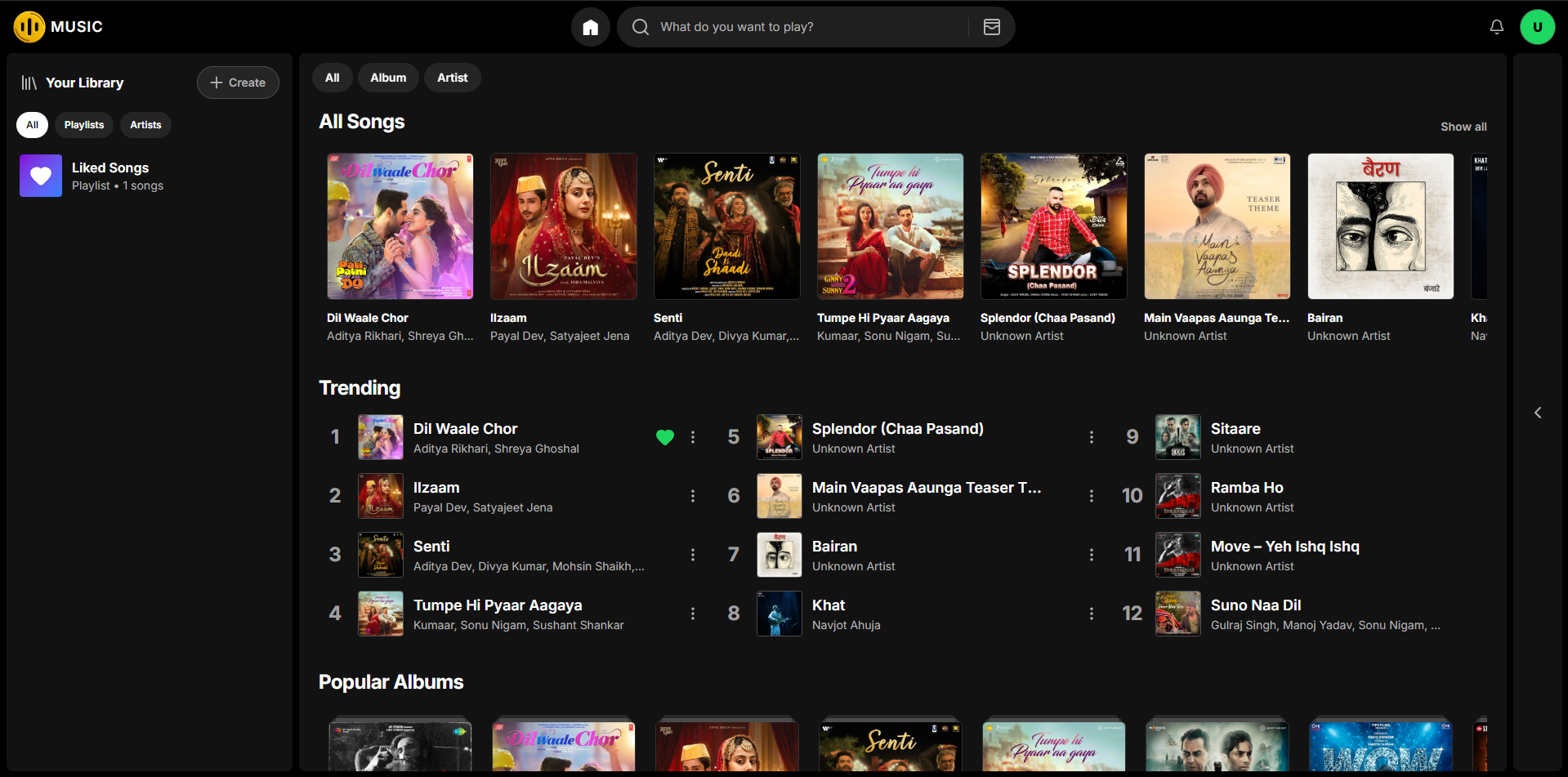Open Main Vaapas Aaunga song card cover
Screen dimensions: 1568x777
1217,226
